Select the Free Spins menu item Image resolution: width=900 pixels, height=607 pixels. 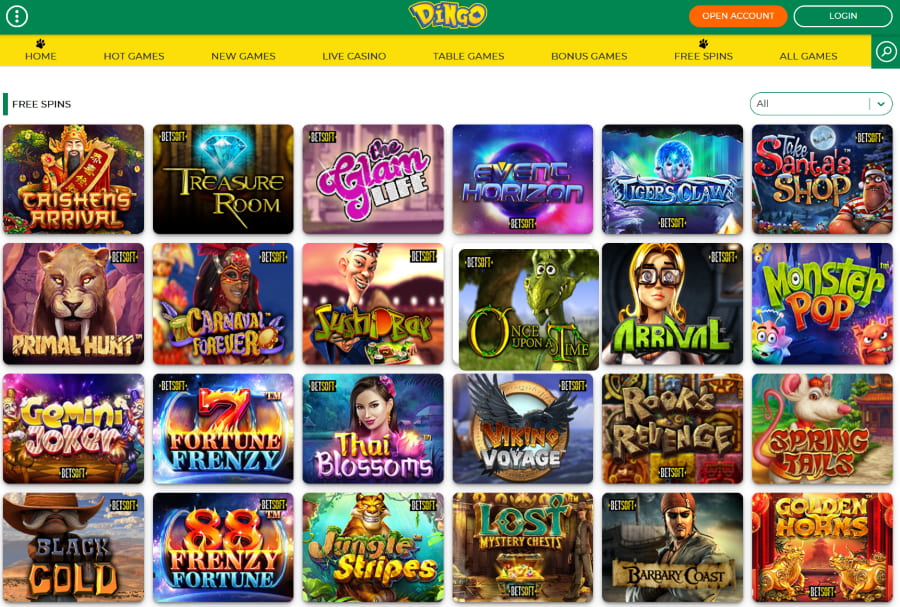click(x=703, y=51)
